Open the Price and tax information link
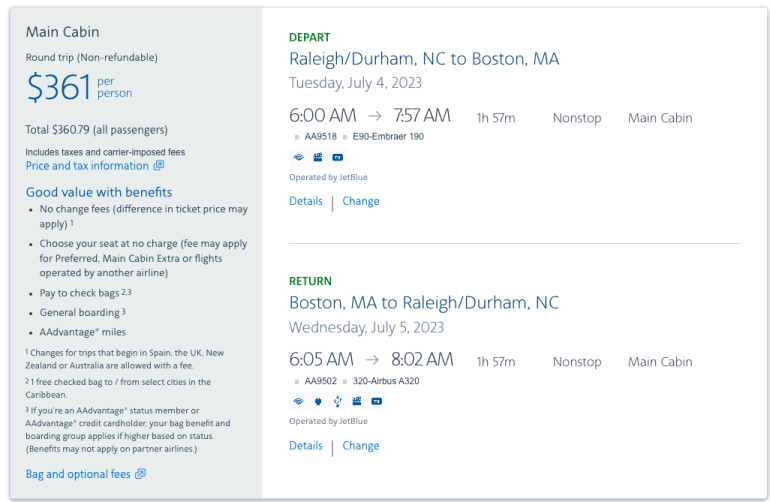Image resolution: width=770 pixels, height=502 pixels. pos(87,166)
